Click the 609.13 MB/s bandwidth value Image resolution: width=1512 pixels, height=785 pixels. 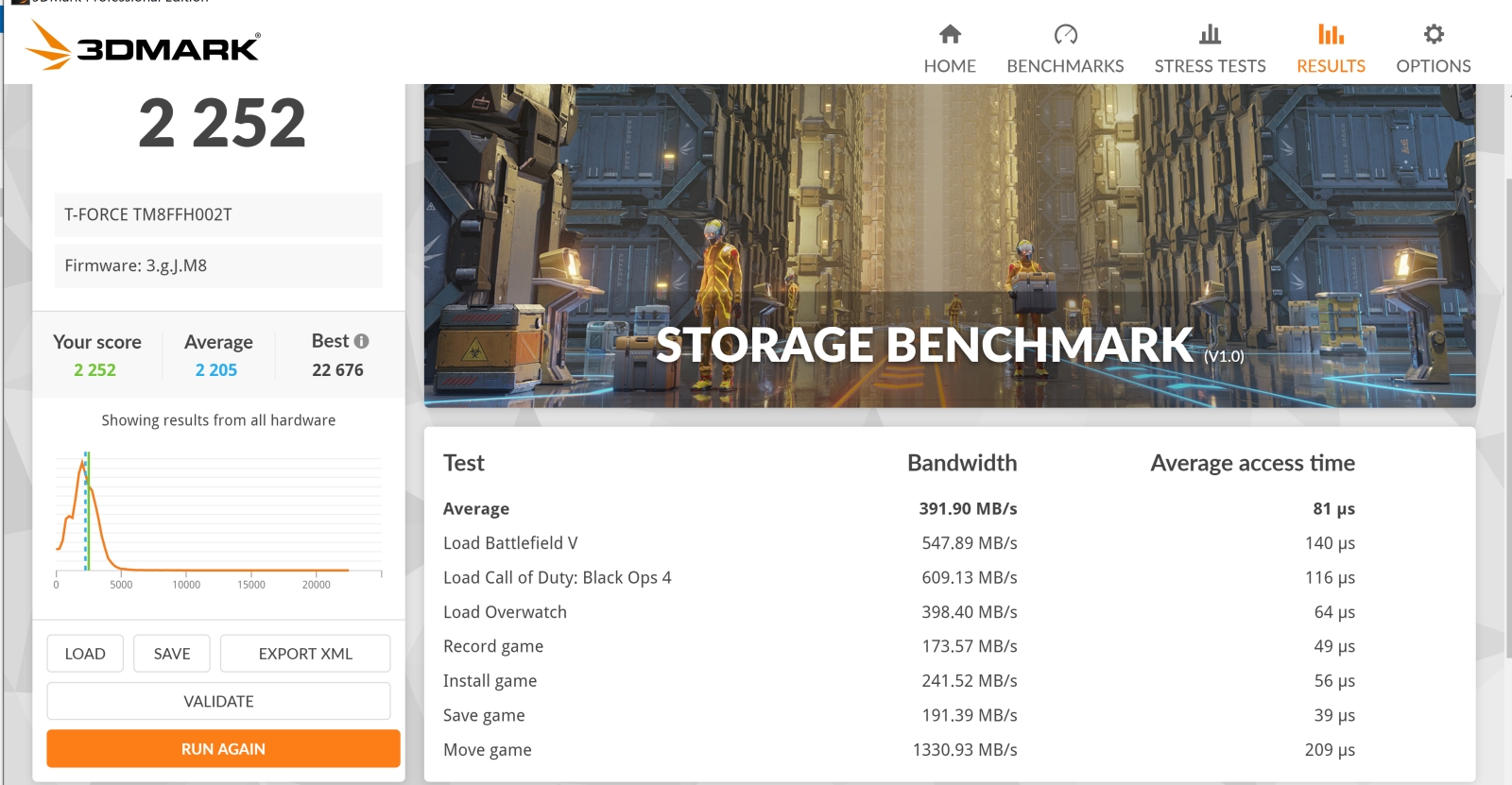coord(970,577)
